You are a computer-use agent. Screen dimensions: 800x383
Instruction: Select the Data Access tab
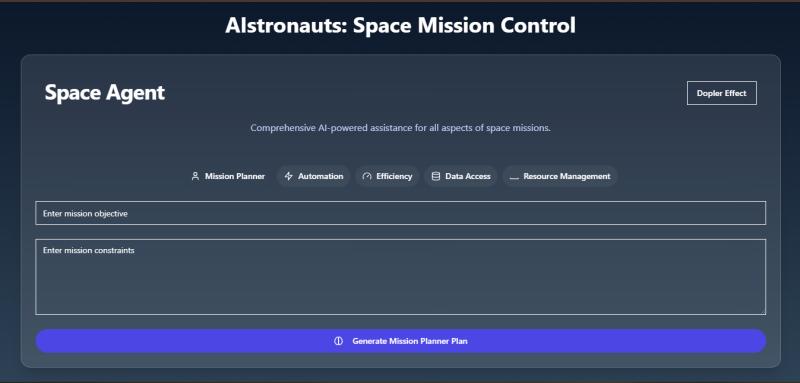click(x=461, y=176)
